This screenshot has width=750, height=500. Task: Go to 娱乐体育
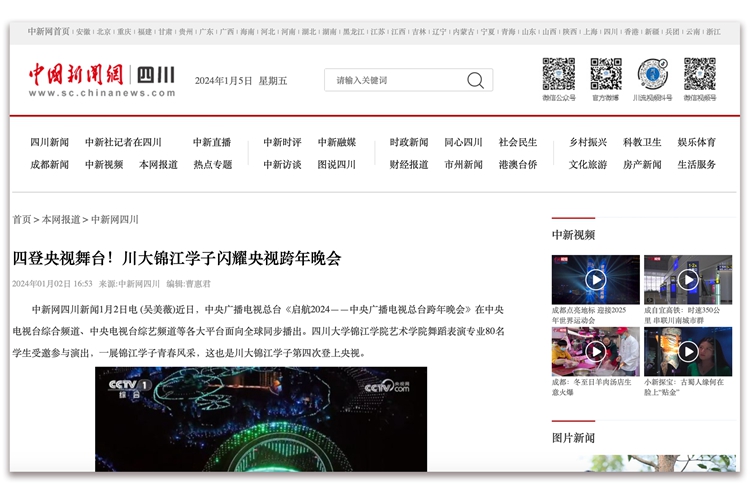(697, 142)
